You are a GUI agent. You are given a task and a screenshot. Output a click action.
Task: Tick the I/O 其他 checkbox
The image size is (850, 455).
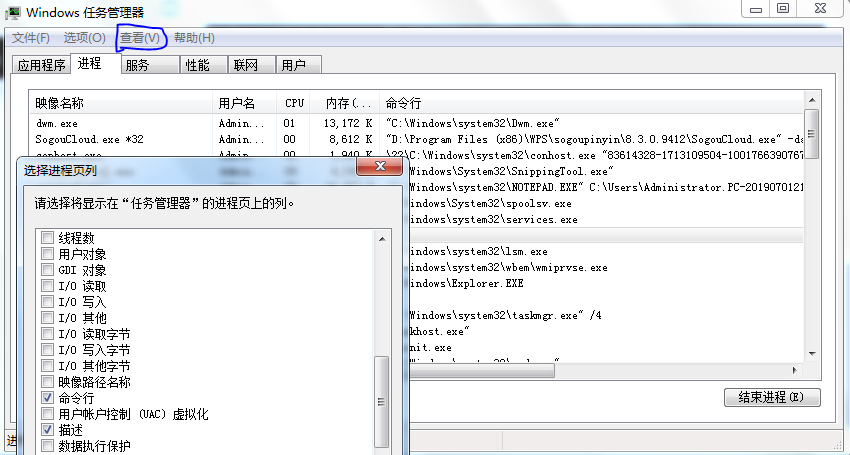point(48,317)
